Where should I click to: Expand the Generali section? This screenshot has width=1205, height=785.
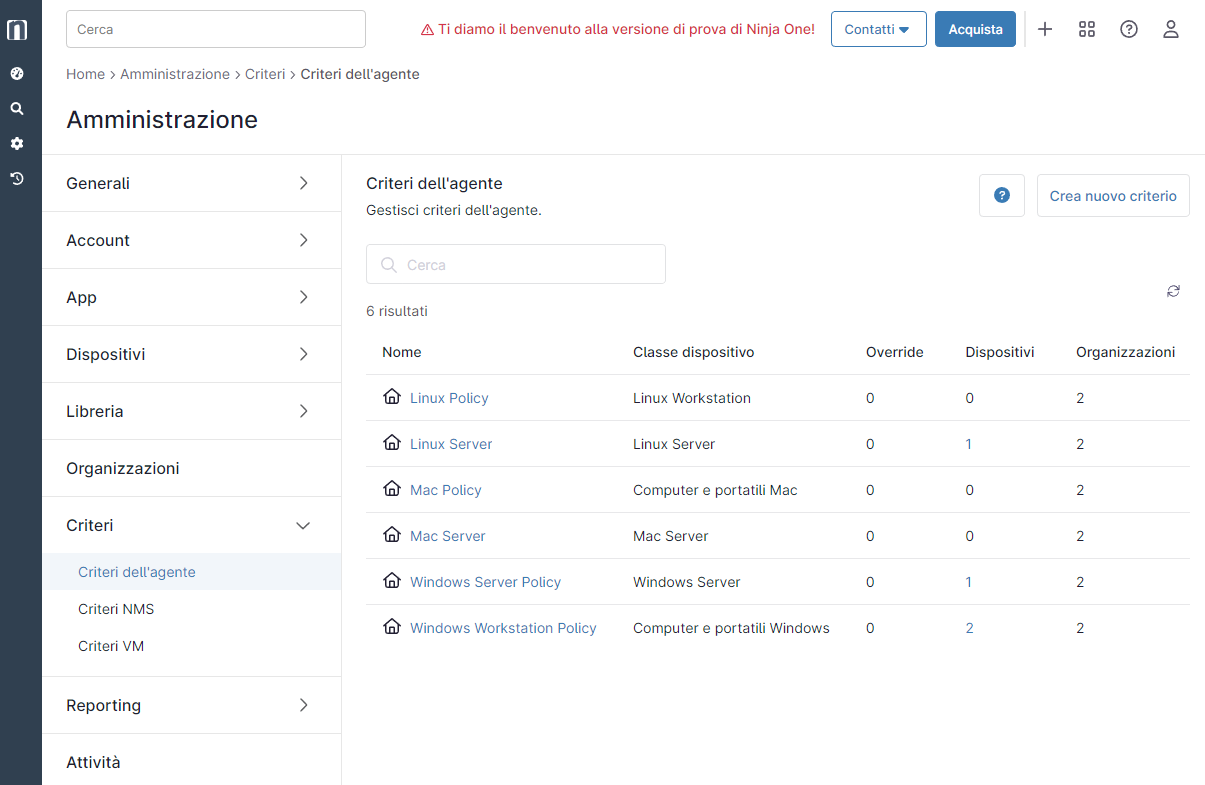tap(191, 184)
